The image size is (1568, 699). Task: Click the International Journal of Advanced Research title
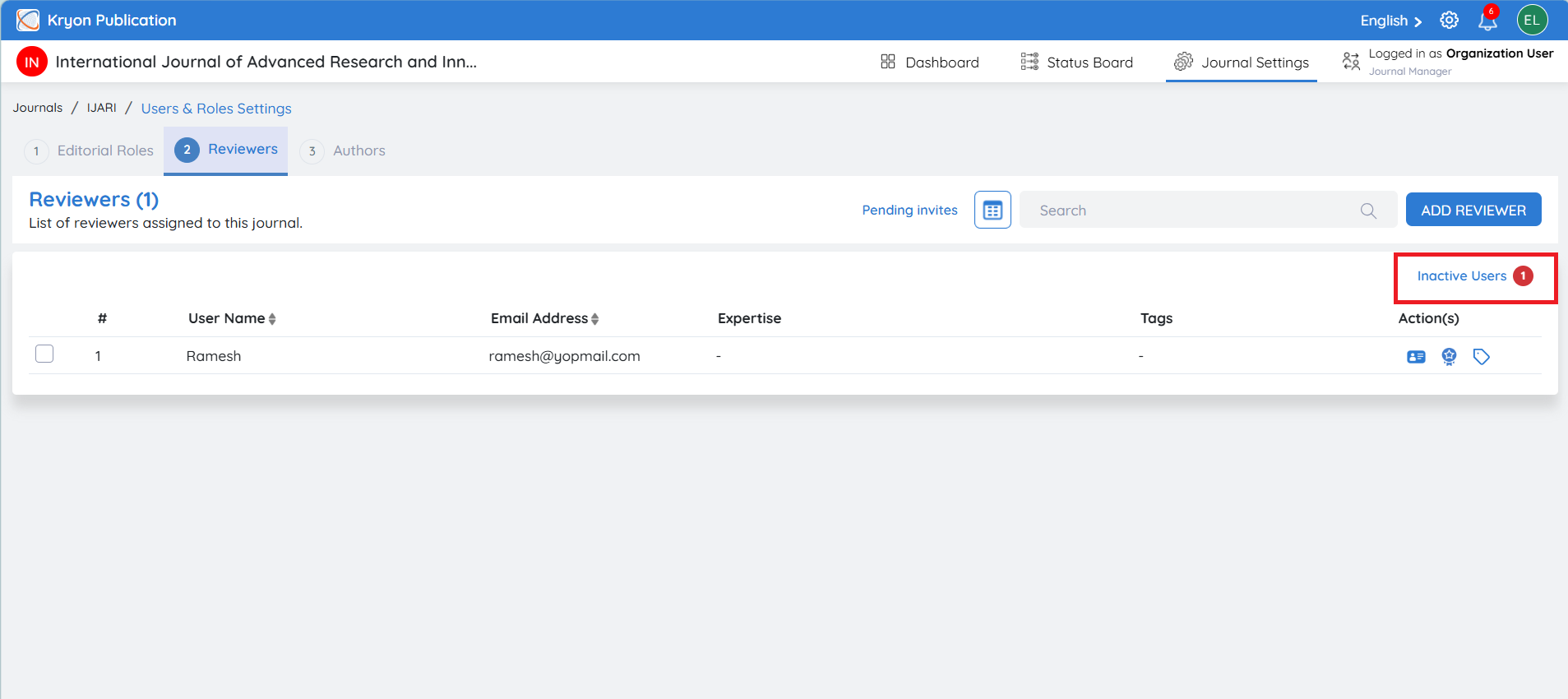[266, 62]
